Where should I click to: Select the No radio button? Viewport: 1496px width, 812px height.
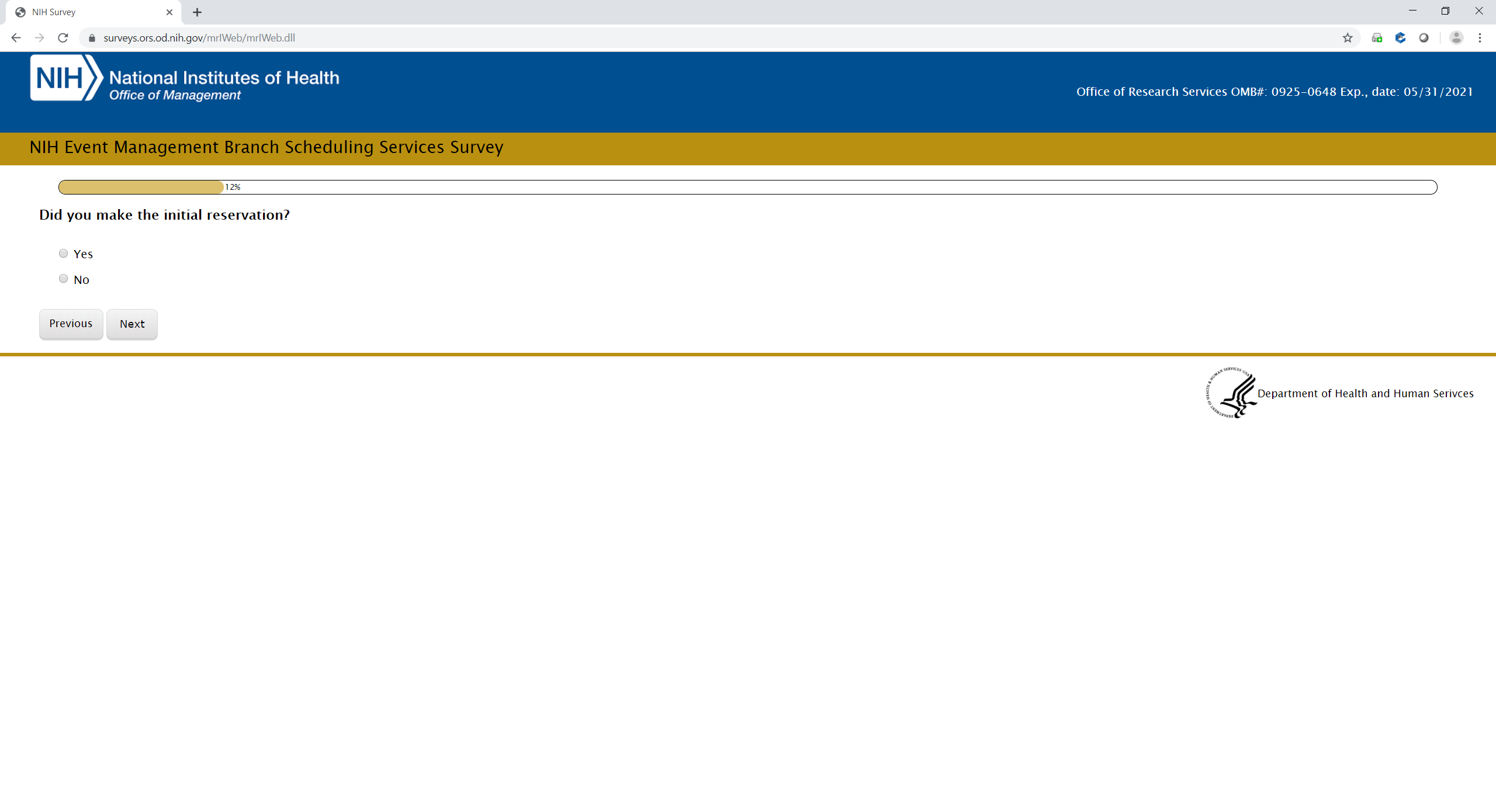pos(64,279)
